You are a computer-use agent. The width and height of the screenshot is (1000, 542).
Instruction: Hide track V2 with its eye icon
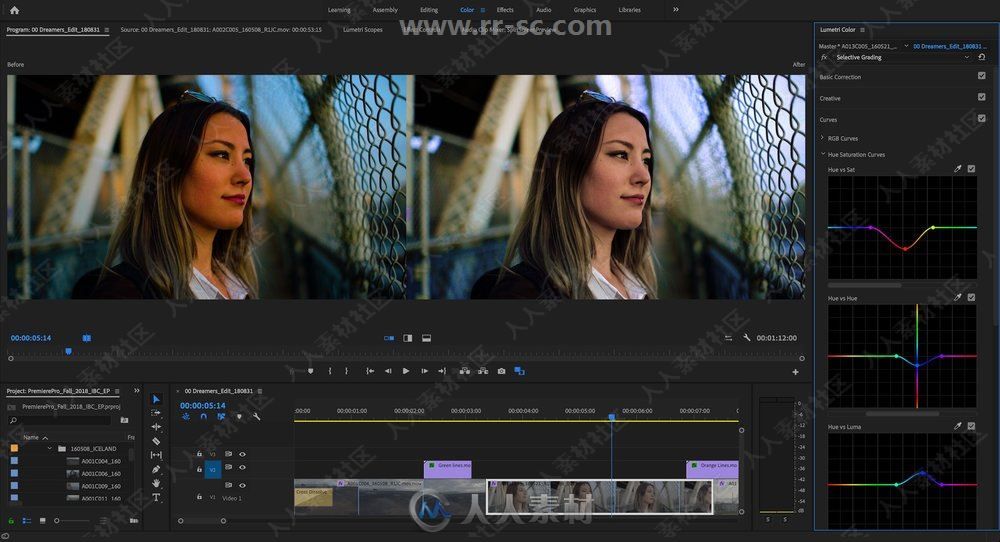tap(242, 467)
